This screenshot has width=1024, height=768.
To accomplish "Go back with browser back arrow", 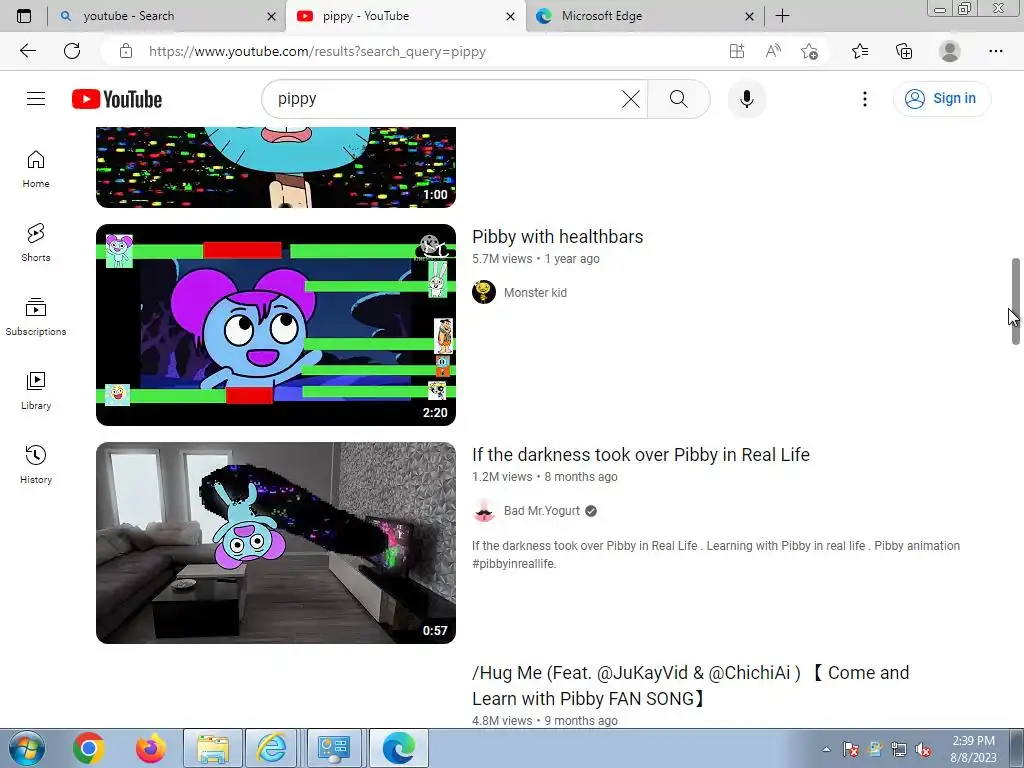I will click(27, 51).
